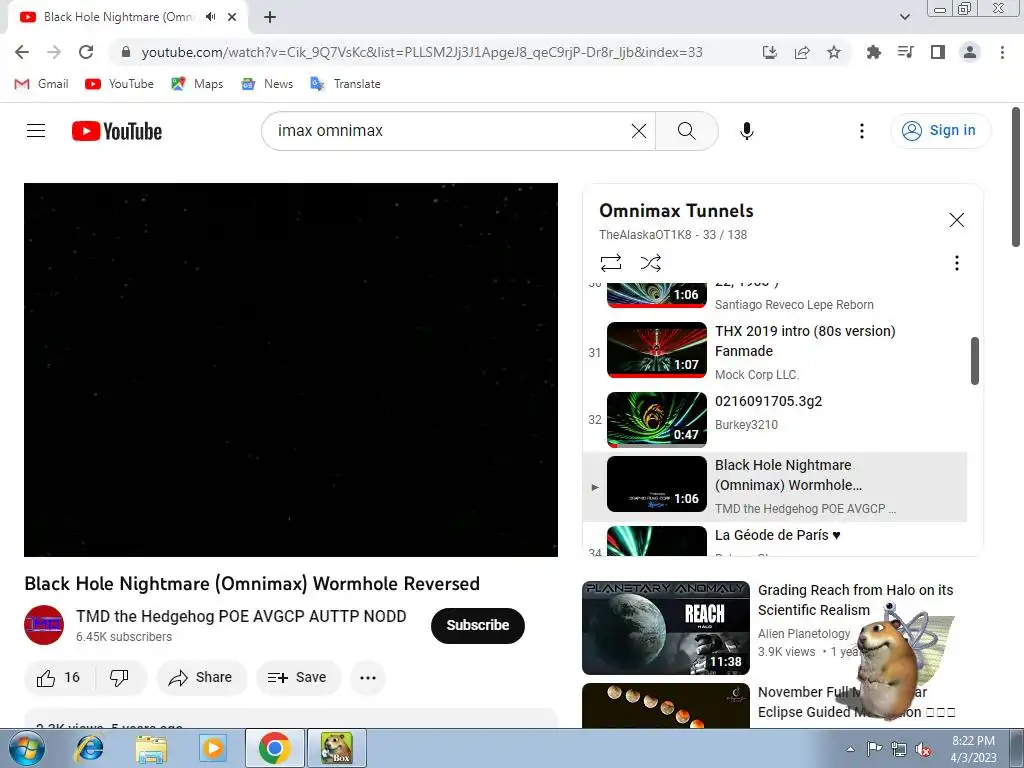Click the playlist panel scrollbar thumb
1024x768 pixels.
pos(974,360)
